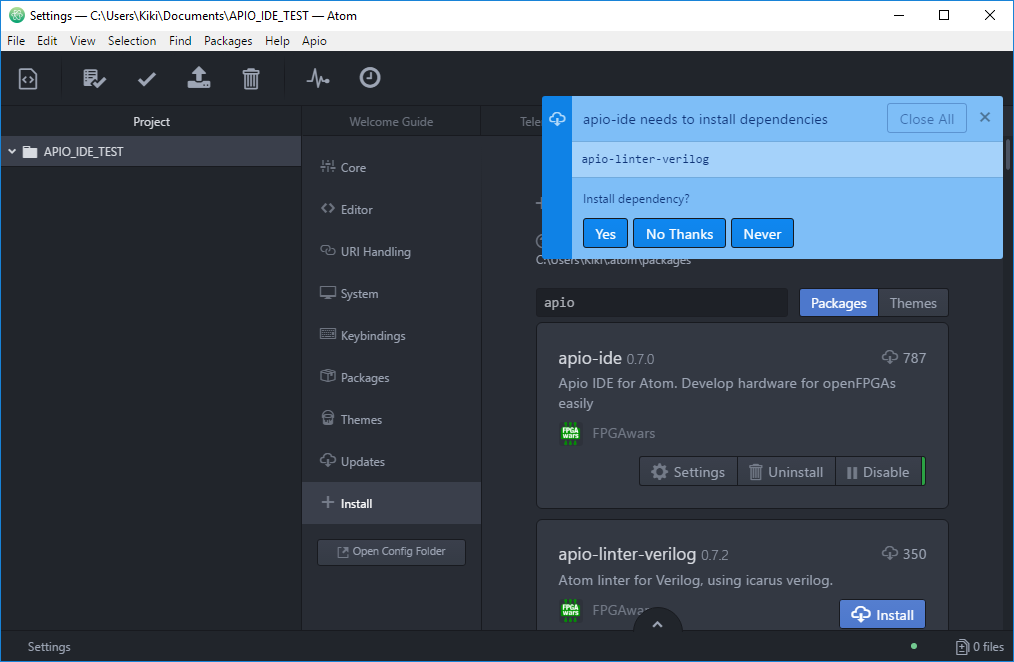The width and height of the screenshot is (1014, 662).
Task: Install the apio-linter-verilog package
Action: point(882,615)
